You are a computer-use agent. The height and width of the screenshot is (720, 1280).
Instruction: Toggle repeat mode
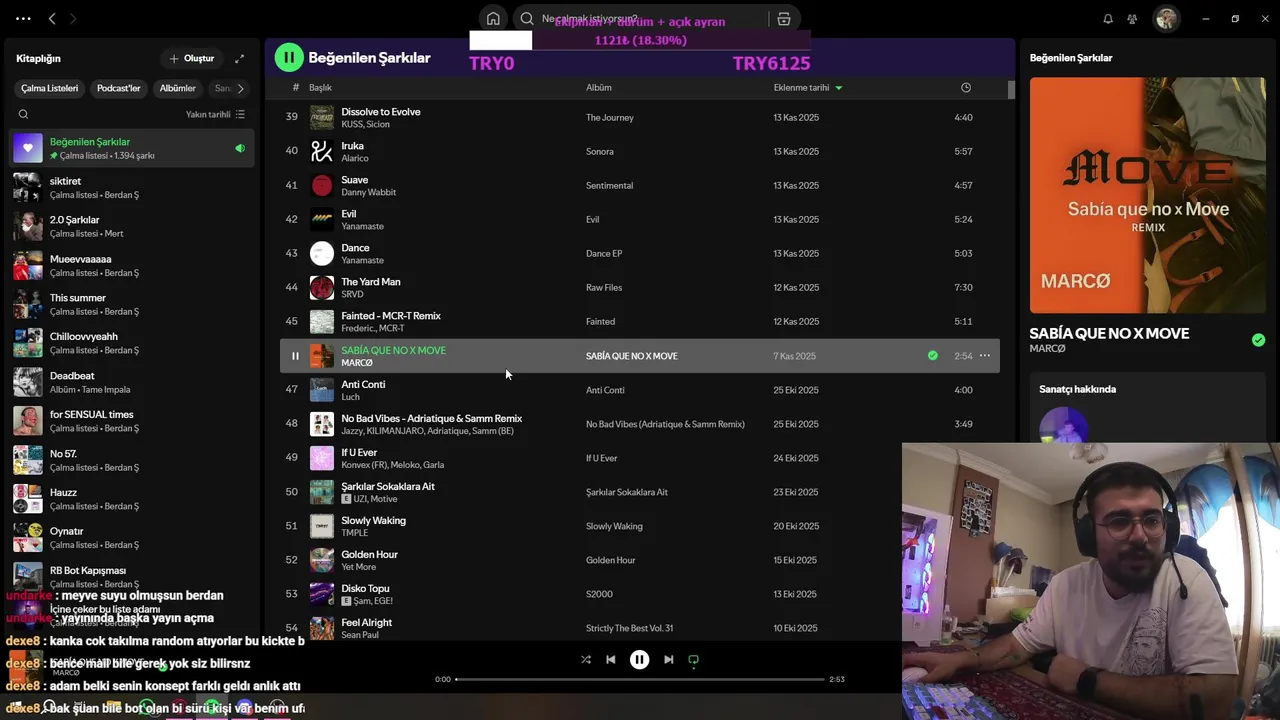[x=693, y=659]
